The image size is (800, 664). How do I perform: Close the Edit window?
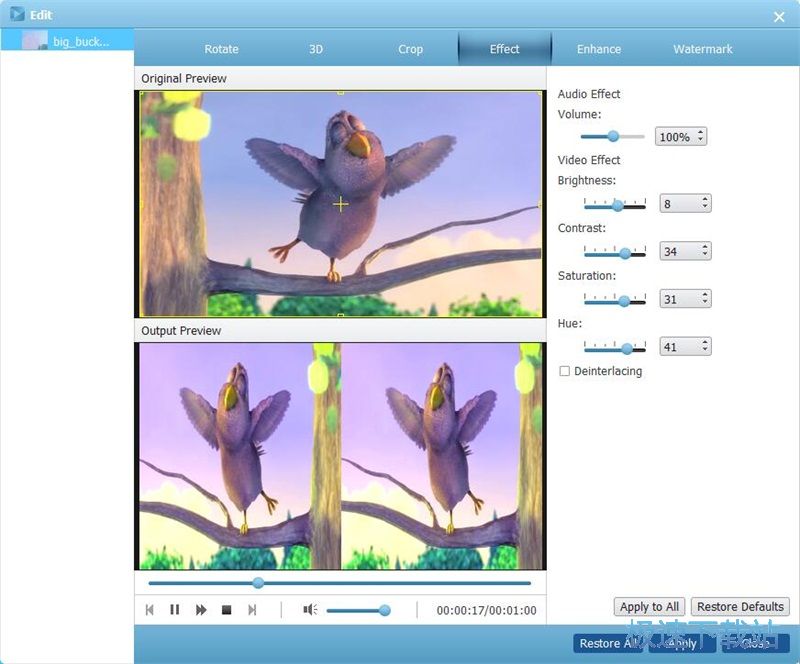pyautogui.click(x=779, y=17)
